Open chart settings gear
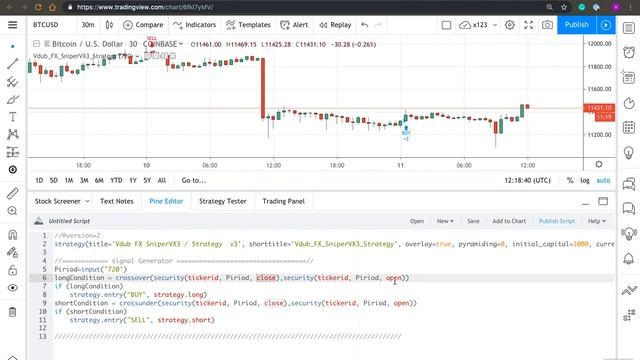 509,25
